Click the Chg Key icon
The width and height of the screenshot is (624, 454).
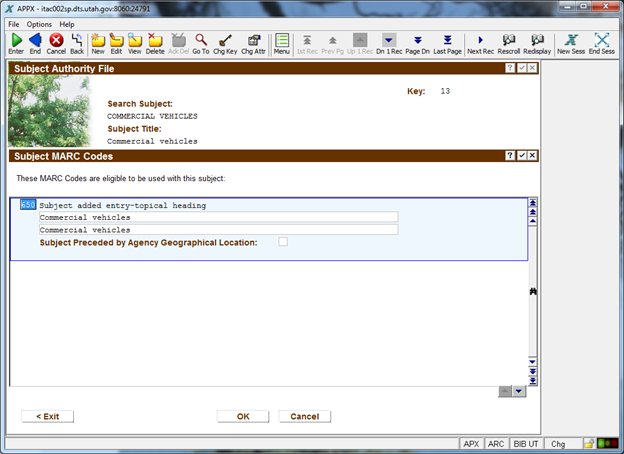(226, 42)
